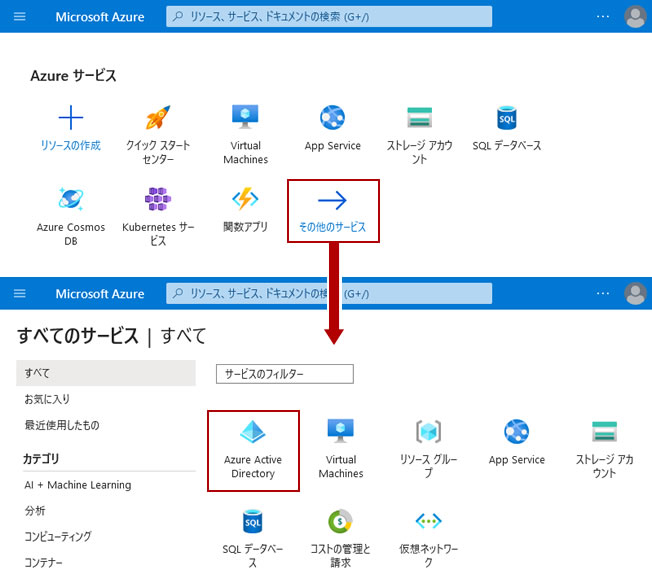Click the user avatar in the lower portal header
This screenshot has height=570, width=652.
(635, 294)
